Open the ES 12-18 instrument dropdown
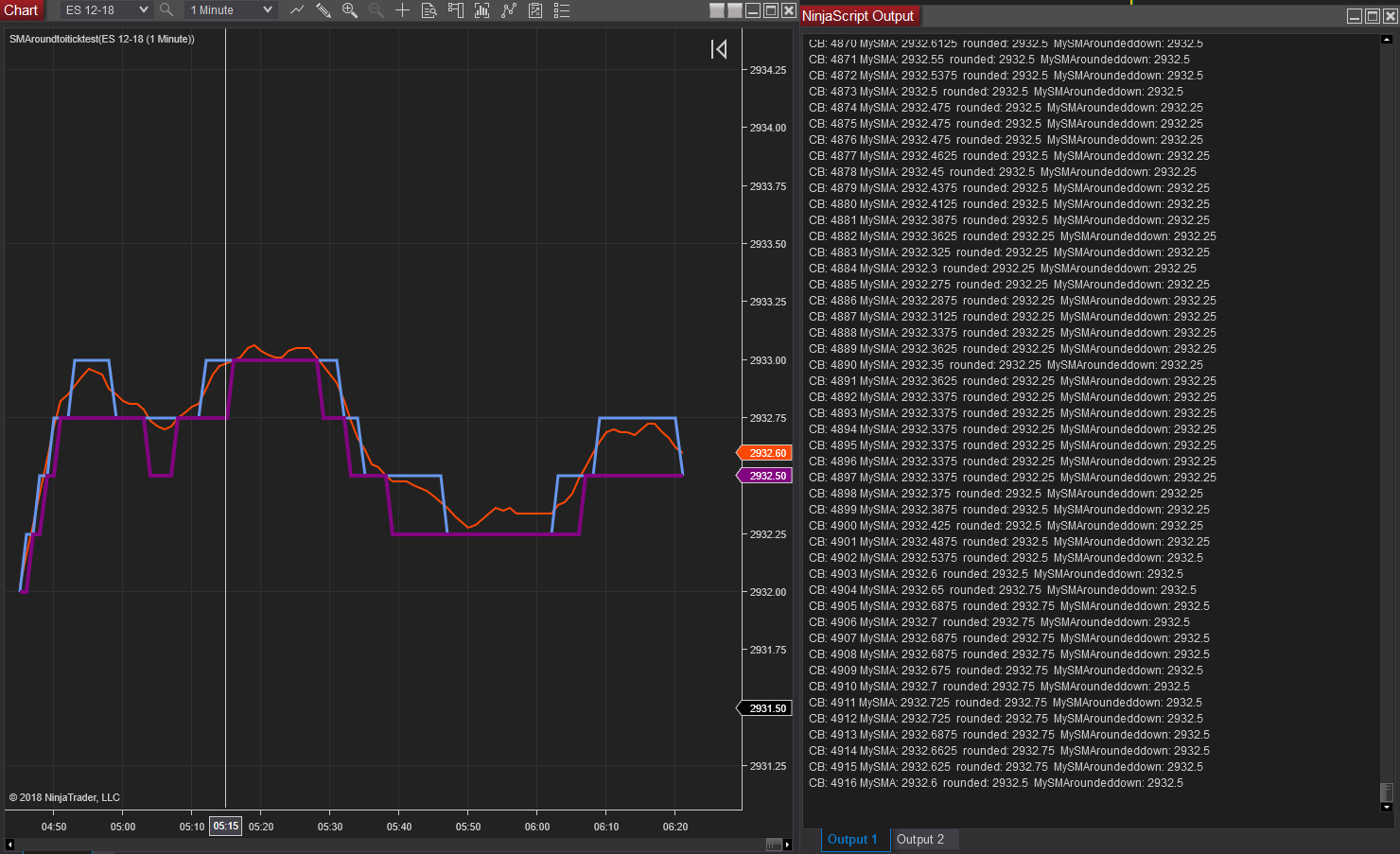Screen dimensions: 1400x854 point(106,10)
